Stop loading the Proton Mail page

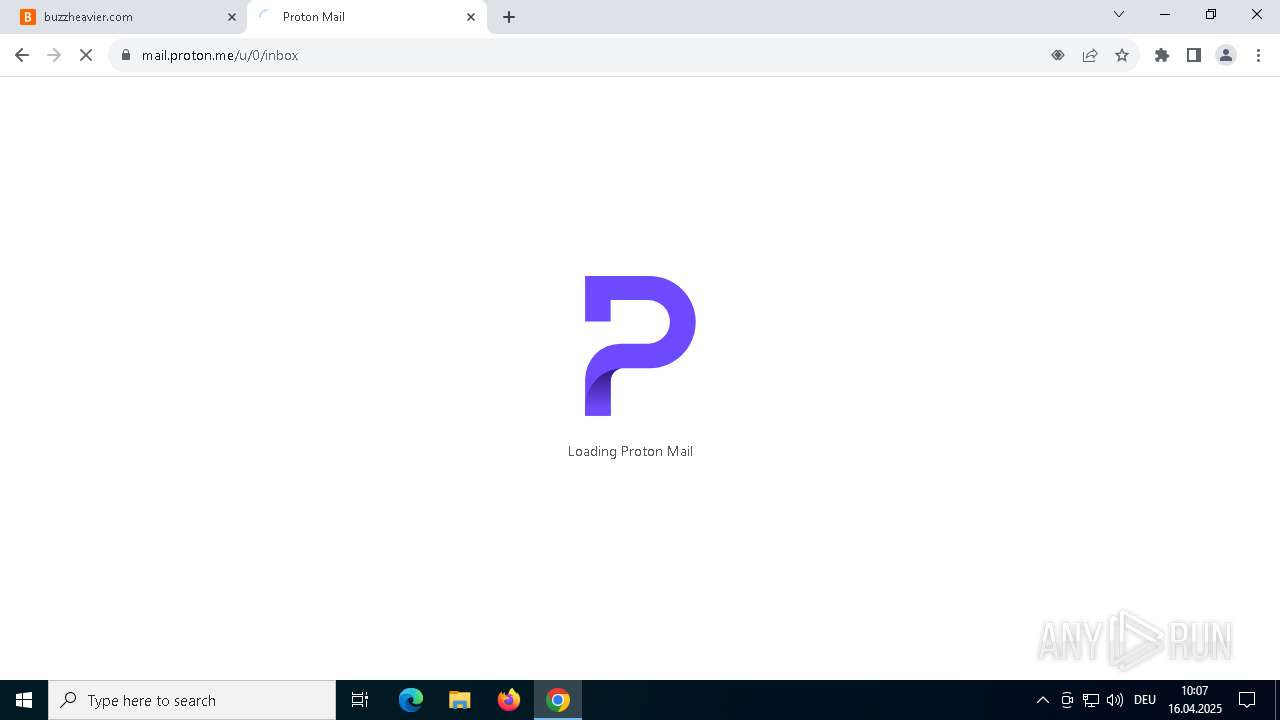[x=86, y=55]
